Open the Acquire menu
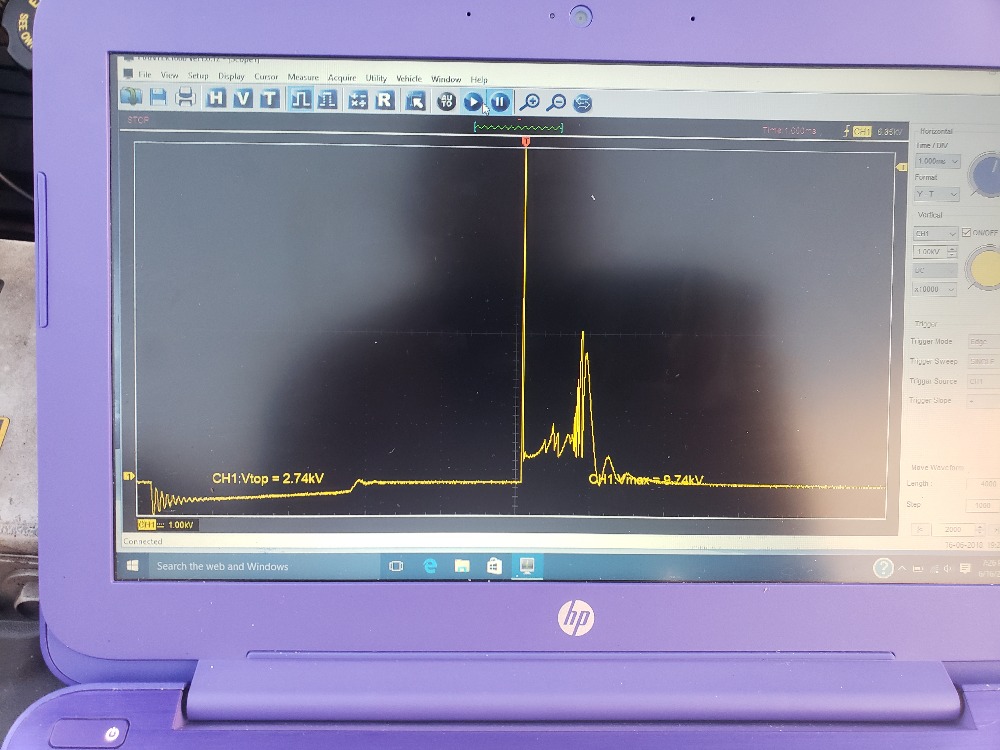This screenshot has height=750, width=1000. click(x=342, y=77)
